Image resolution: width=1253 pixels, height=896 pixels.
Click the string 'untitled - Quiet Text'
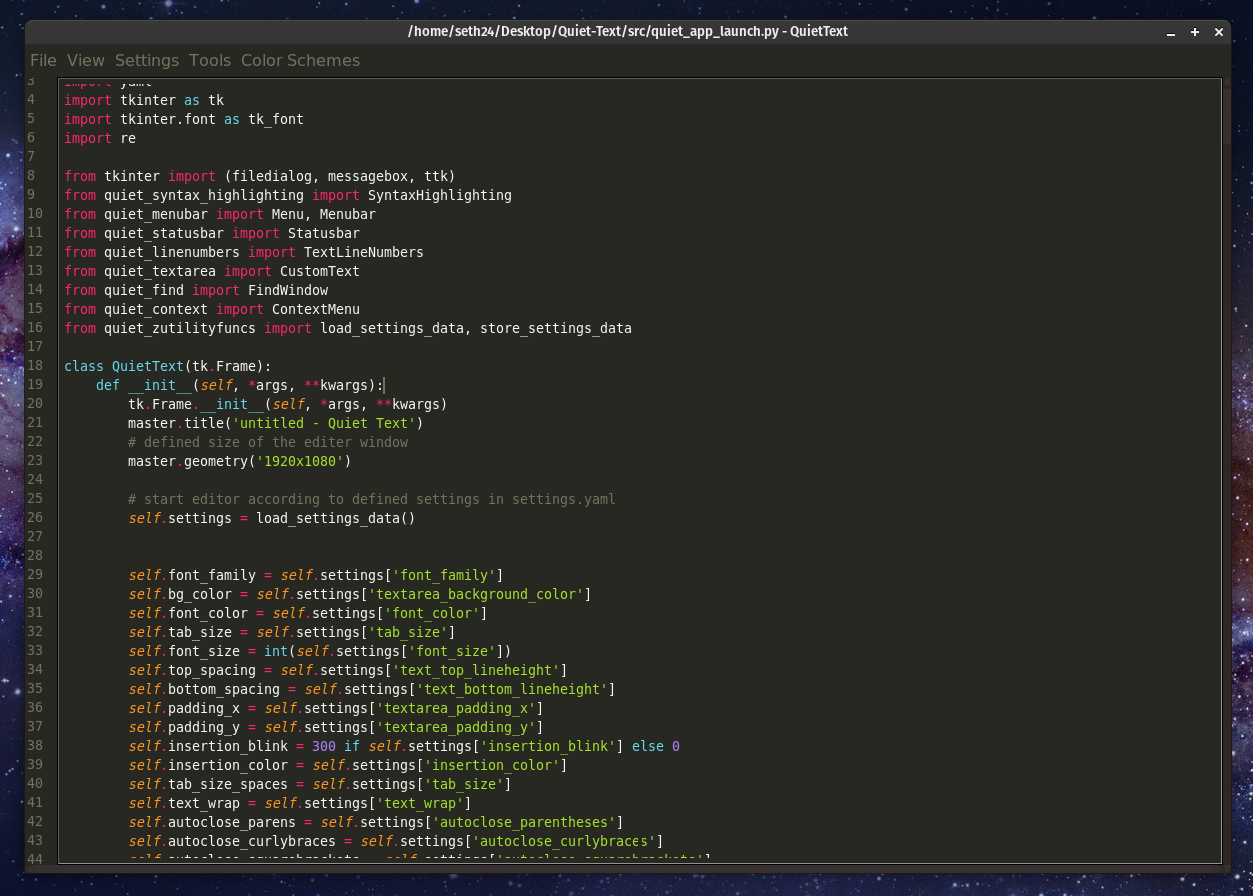[323, 423]
